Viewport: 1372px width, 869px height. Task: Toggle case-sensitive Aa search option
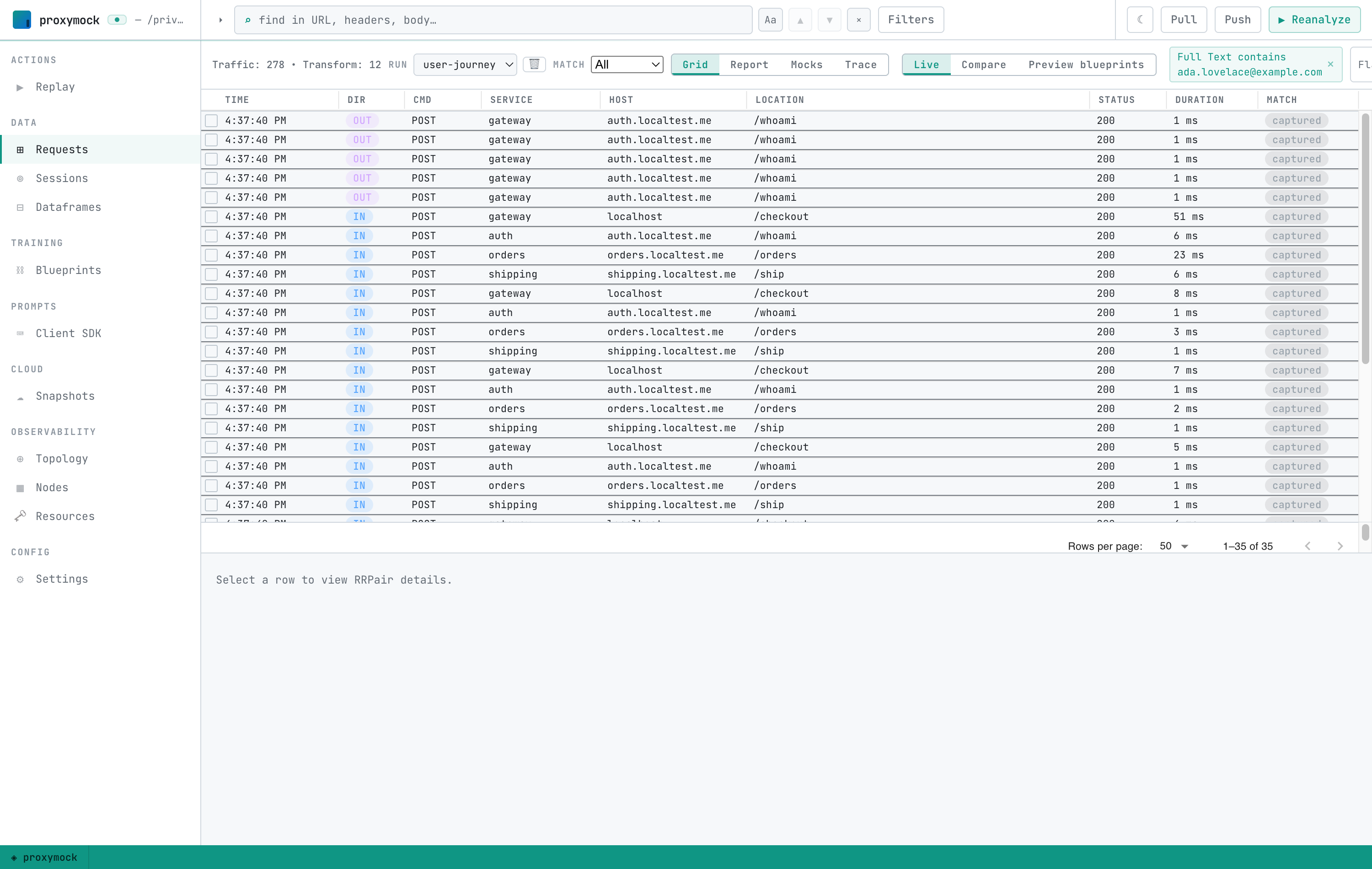point(770,20)
